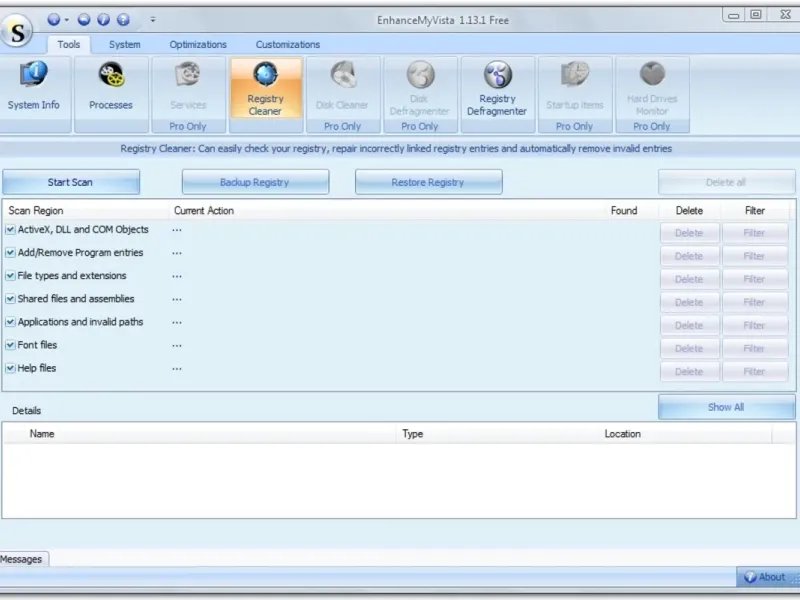This screenshot has width=800, height=600.
Task: Click the Backup Registry button
Action: click(x=255, y=182)
